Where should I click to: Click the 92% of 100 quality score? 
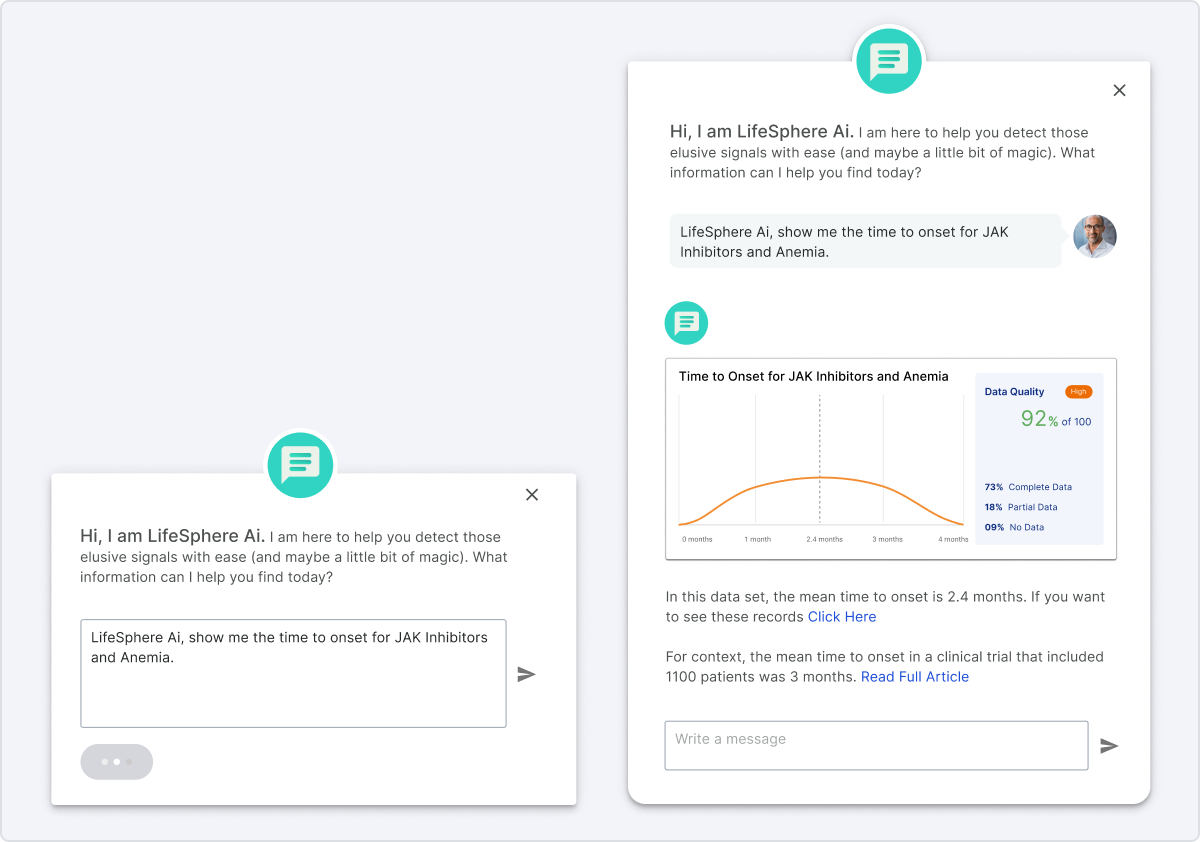[1056, 420]
